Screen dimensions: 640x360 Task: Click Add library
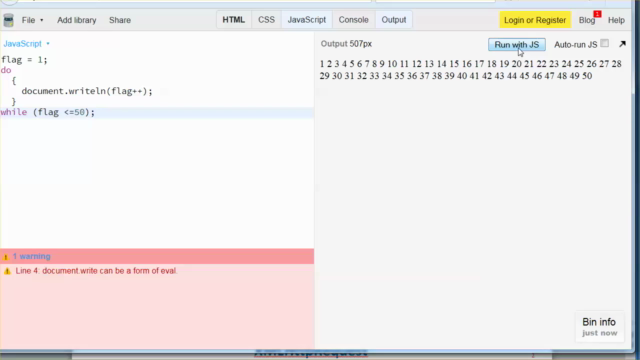77,20
